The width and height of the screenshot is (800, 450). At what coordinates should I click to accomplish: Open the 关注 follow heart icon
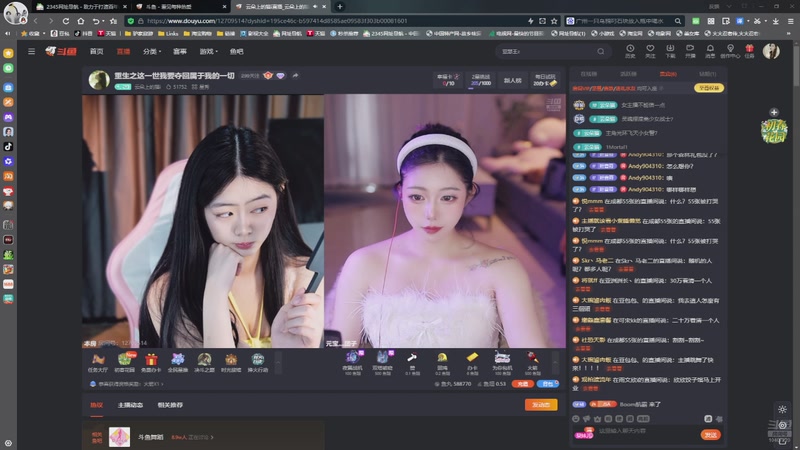650,51
